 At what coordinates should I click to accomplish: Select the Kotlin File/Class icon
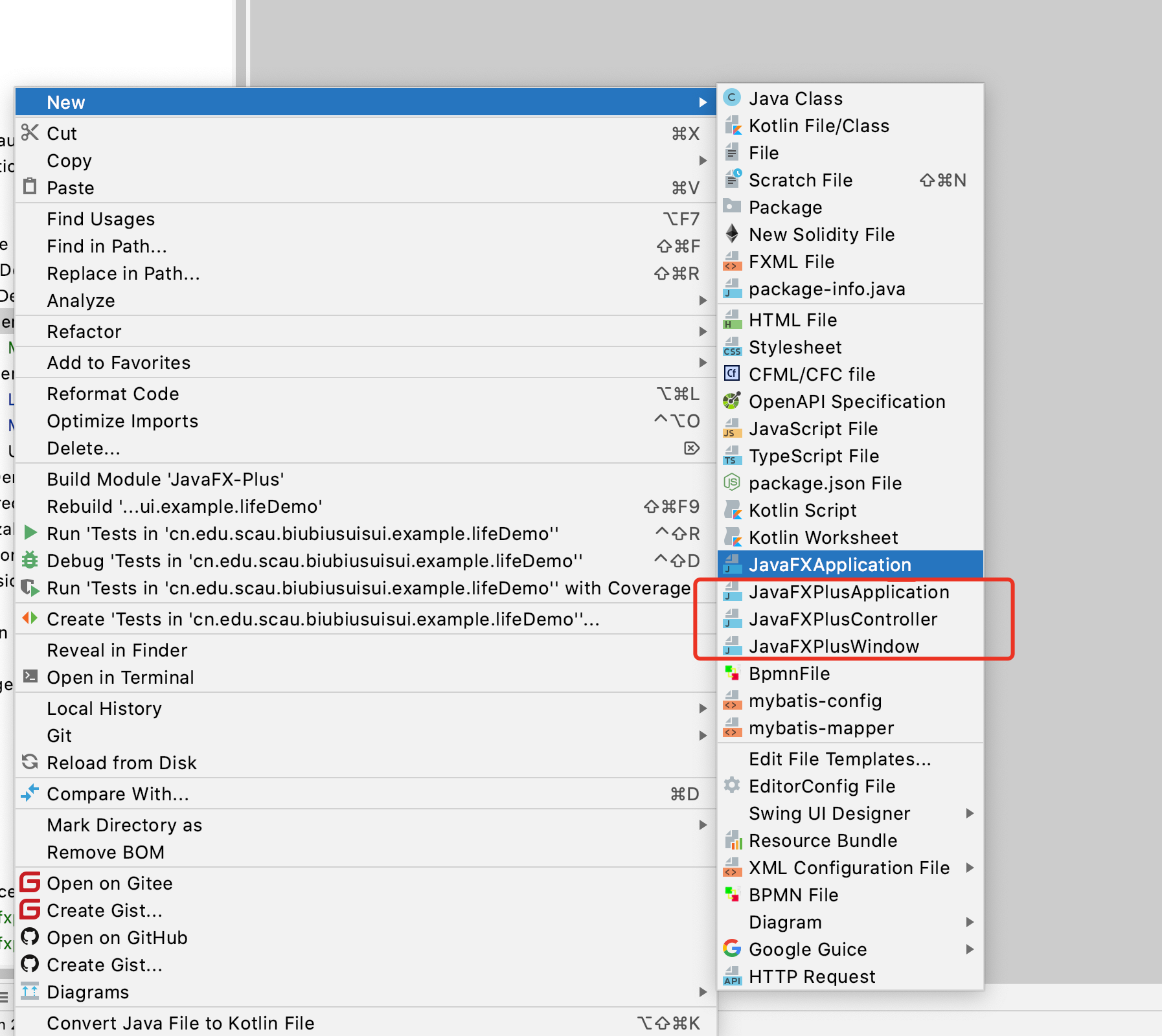pos(732,126)
